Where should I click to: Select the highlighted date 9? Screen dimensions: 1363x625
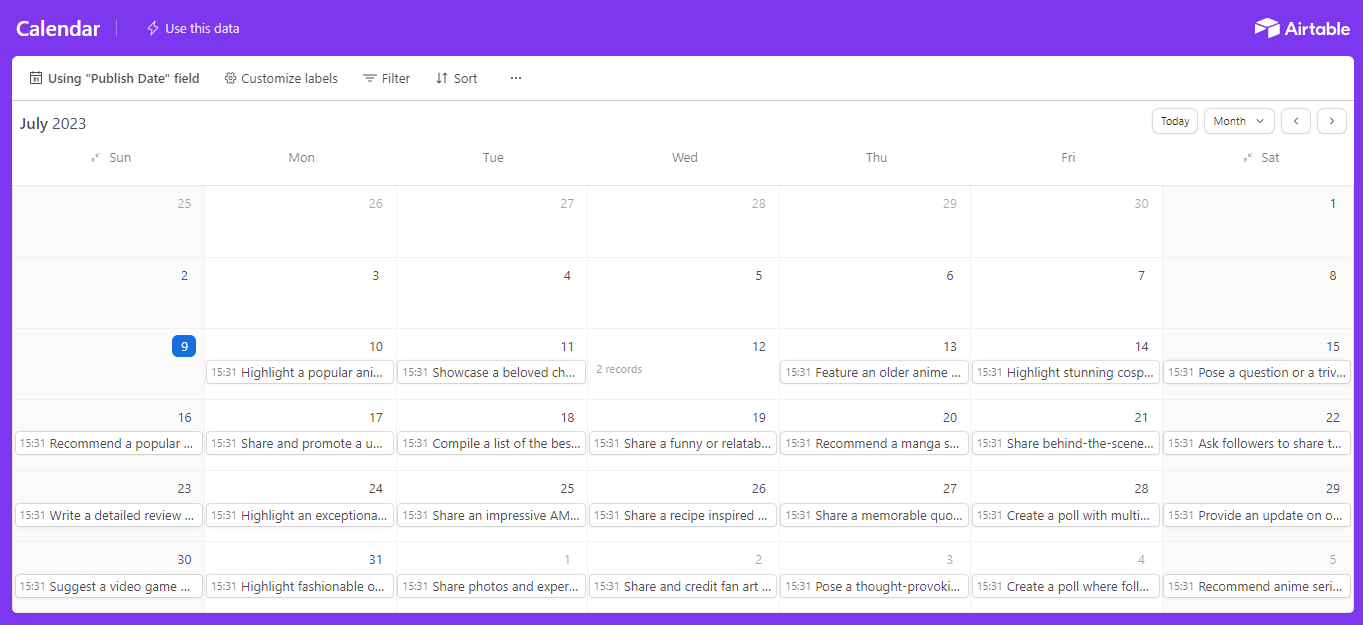click(x=183, y=346)
